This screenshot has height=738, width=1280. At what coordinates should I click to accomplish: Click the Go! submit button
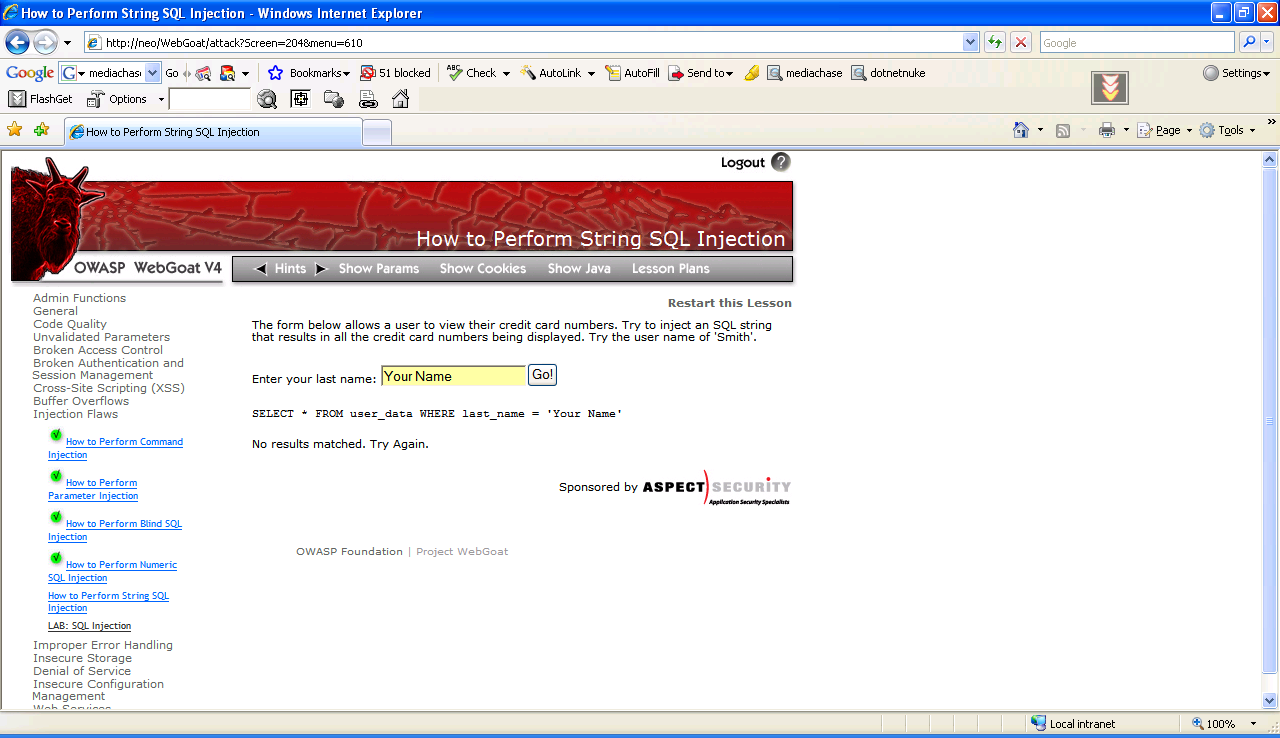pos(542,375)
